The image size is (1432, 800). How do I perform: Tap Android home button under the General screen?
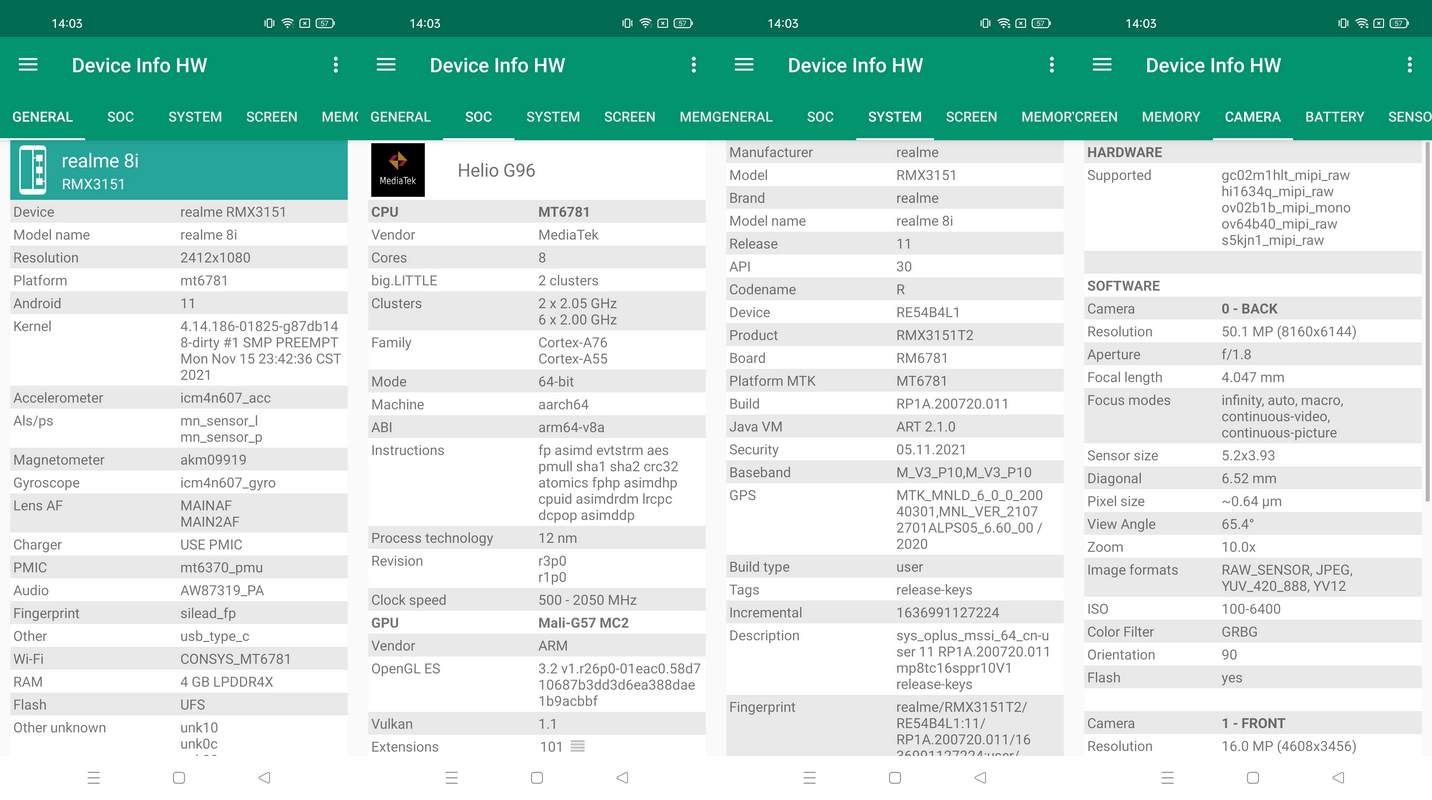179,777
